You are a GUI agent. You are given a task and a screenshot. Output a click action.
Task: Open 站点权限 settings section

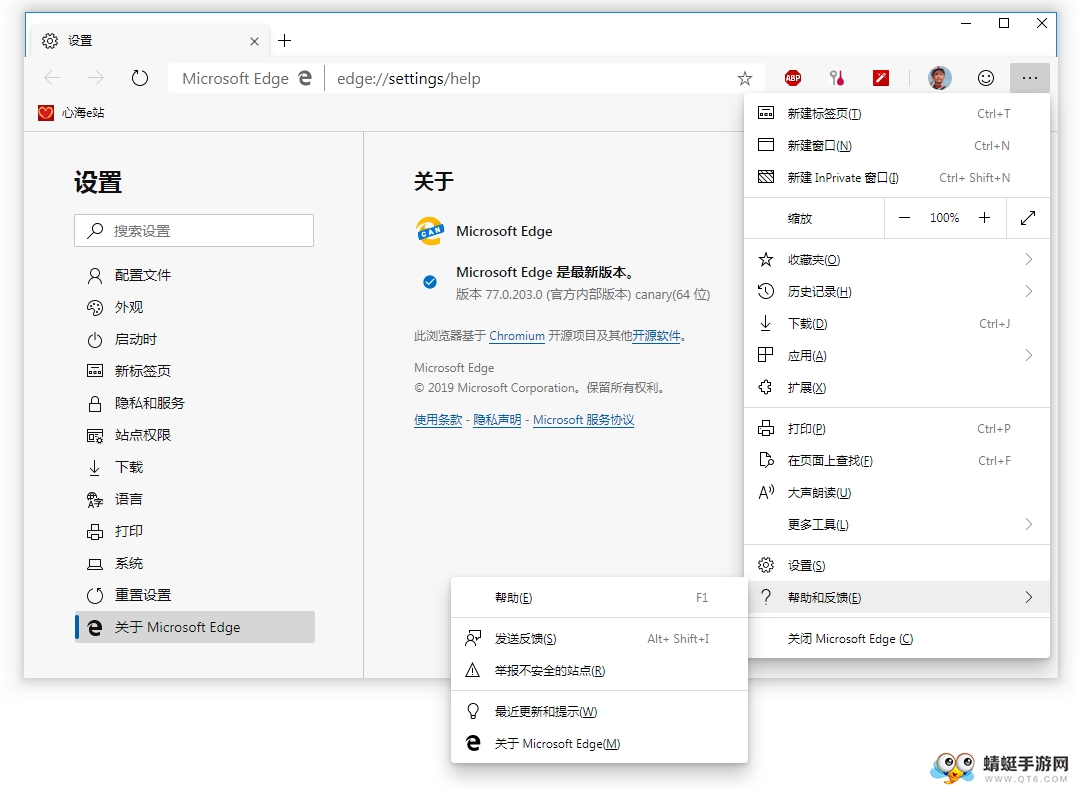tap(194, 435)
